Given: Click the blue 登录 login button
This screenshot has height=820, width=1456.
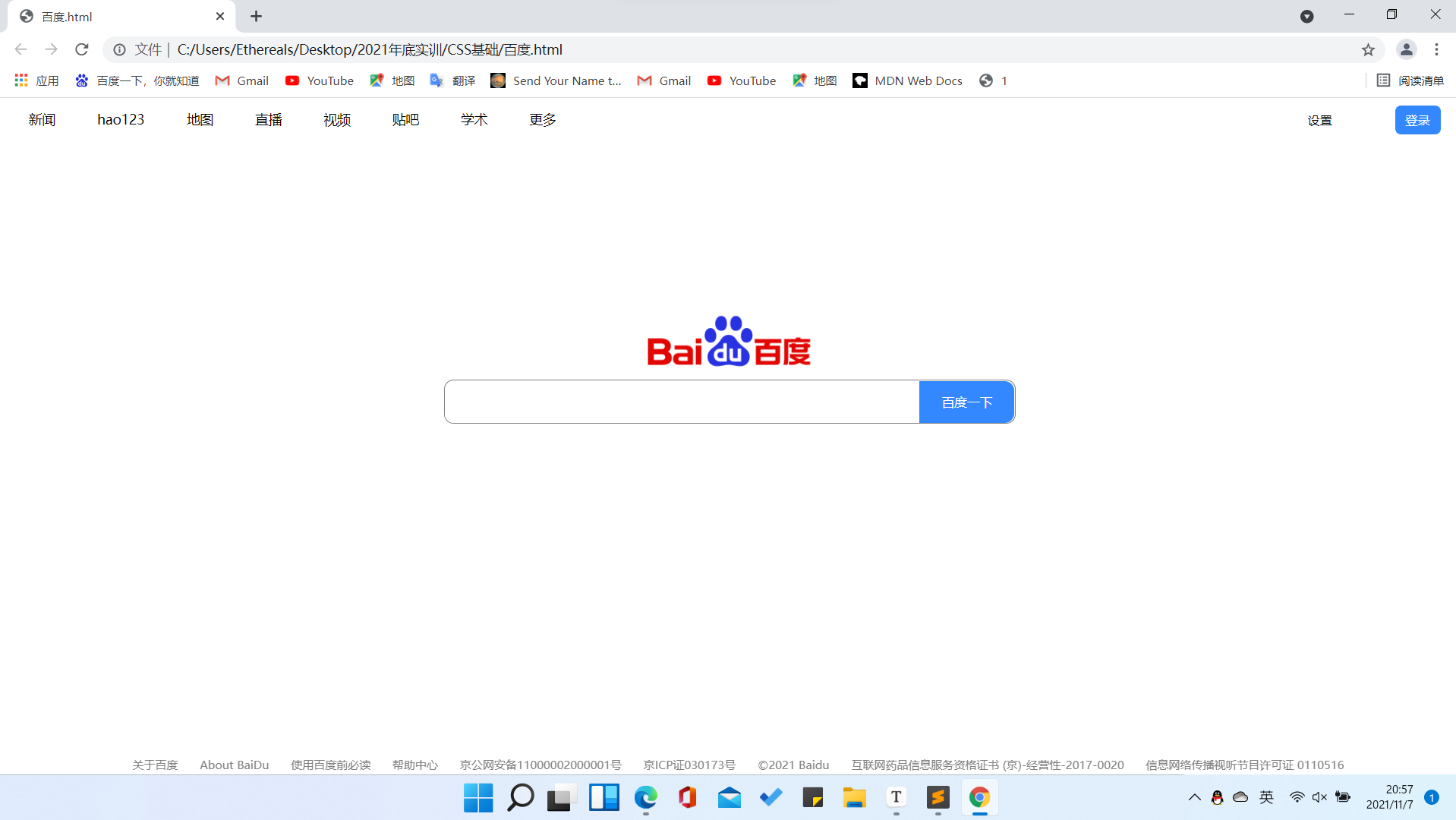Looking at the screenshot, I should click(x=1417, y=120).
